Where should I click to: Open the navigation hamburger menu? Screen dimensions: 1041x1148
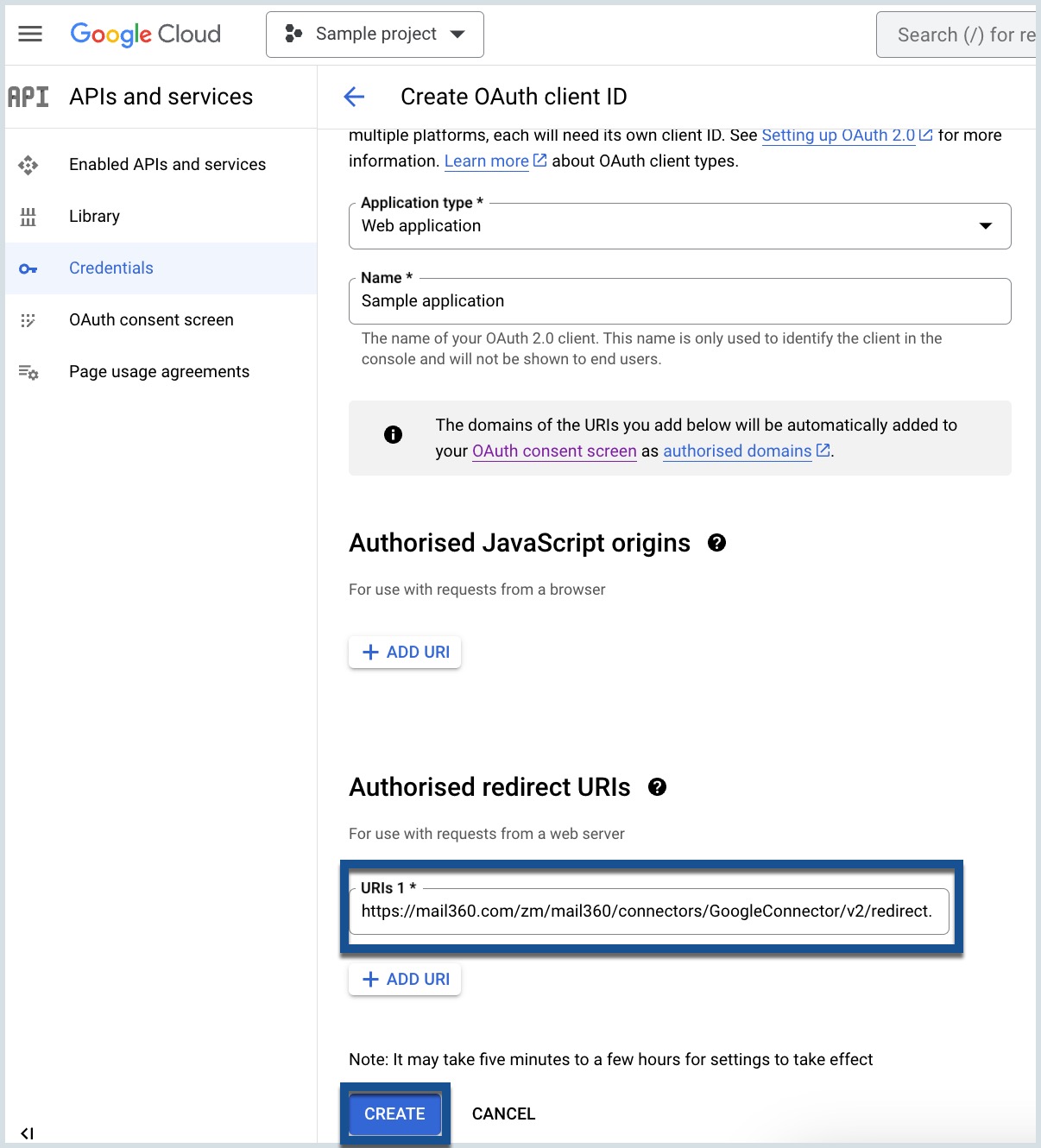click(x=28, y=34)
